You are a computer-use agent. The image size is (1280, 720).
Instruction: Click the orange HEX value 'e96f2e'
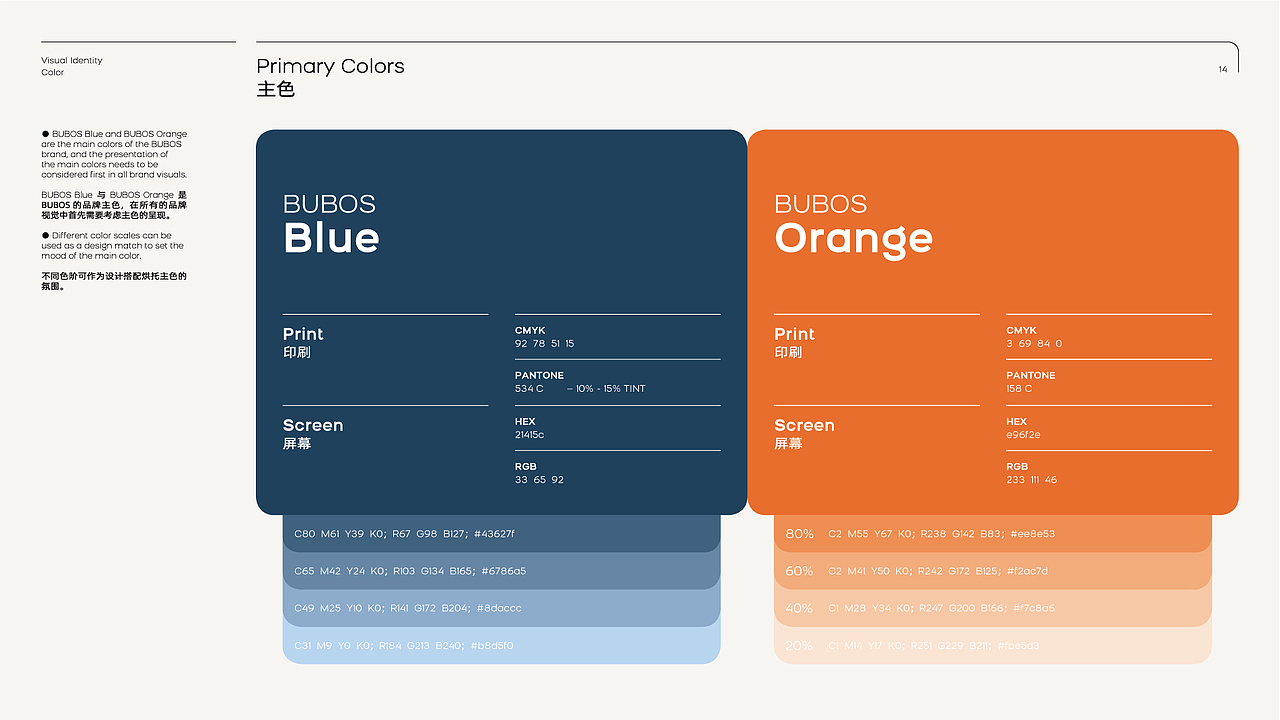click(1023, 435)
